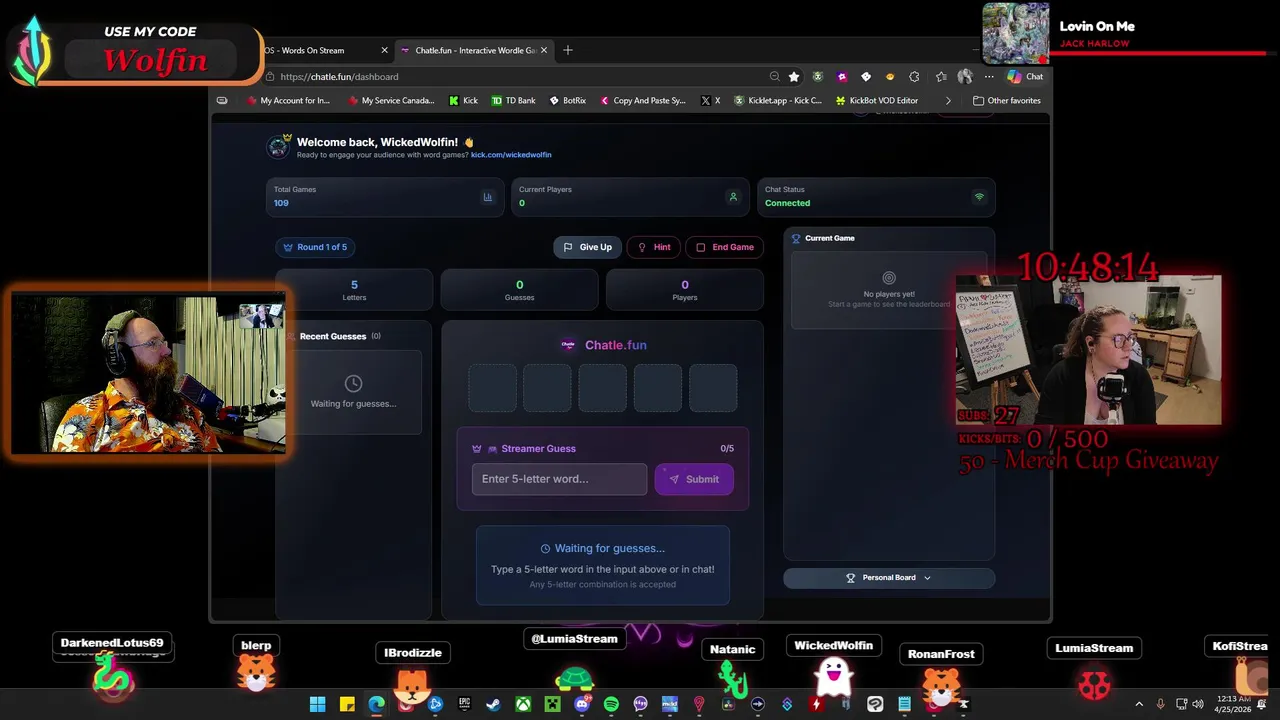Open the Copilot Chat button
Screen dimensions: 1280x720
click(x=1026, y=77)
